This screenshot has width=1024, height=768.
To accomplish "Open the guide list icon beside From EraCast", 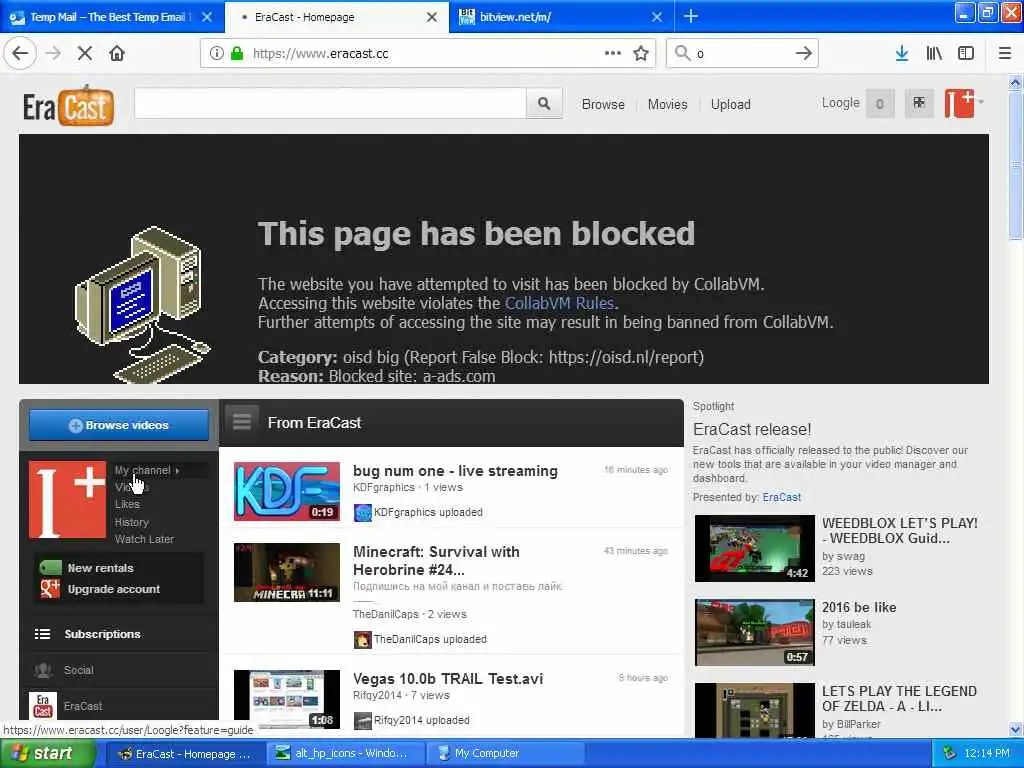I will click(242, 422).
